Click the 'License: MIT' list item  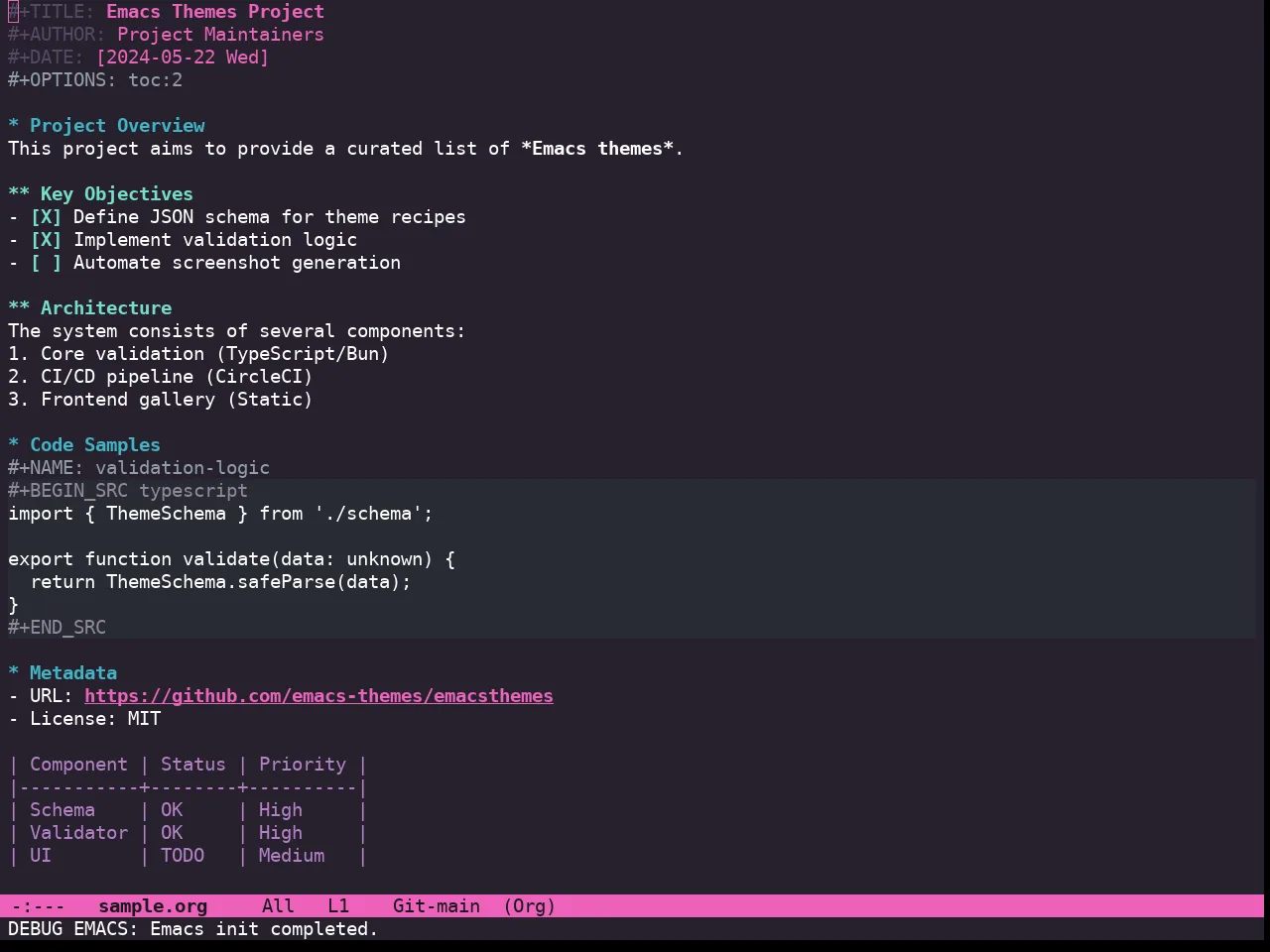[x=84, y=719]
